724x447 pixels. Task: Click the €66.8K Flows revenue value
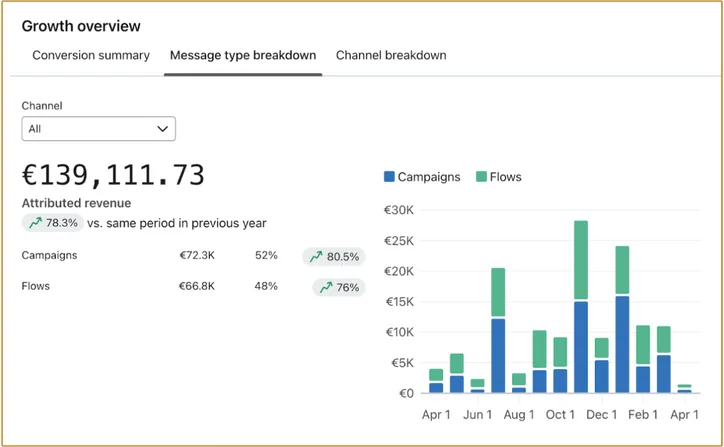197,286
